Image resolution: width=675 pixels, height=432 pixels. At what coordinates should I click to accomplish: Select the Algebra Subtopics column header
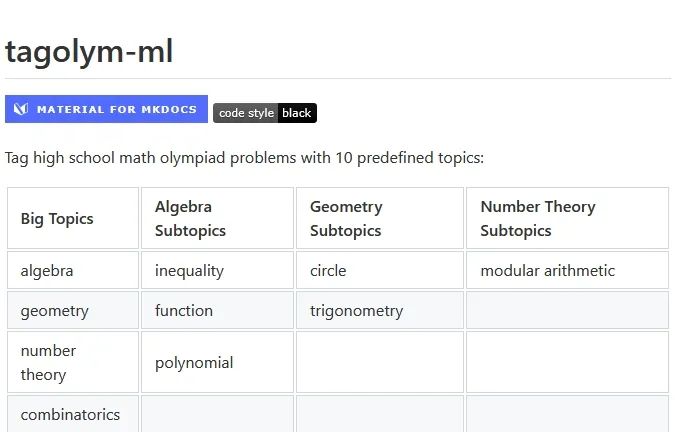click(217, 218)
